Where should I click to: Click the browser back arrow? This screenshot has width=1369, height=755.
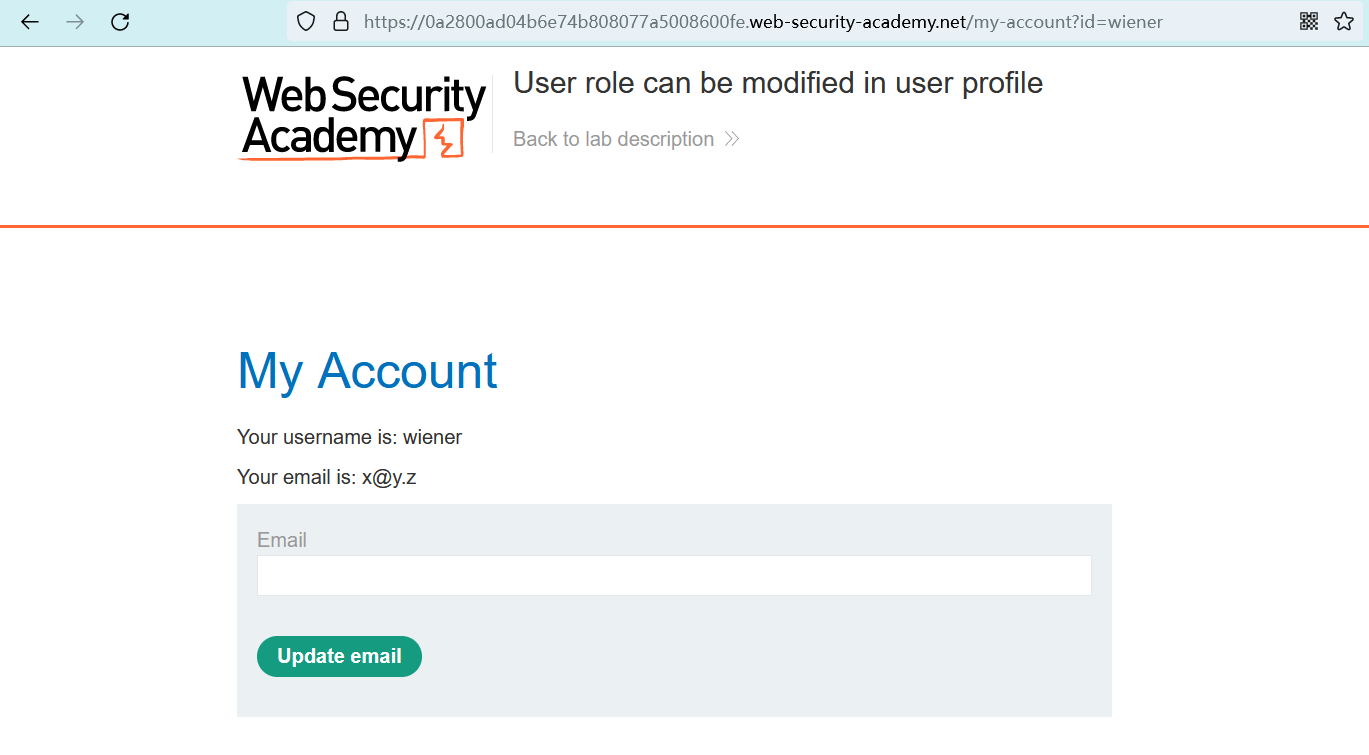pos(30,21)
